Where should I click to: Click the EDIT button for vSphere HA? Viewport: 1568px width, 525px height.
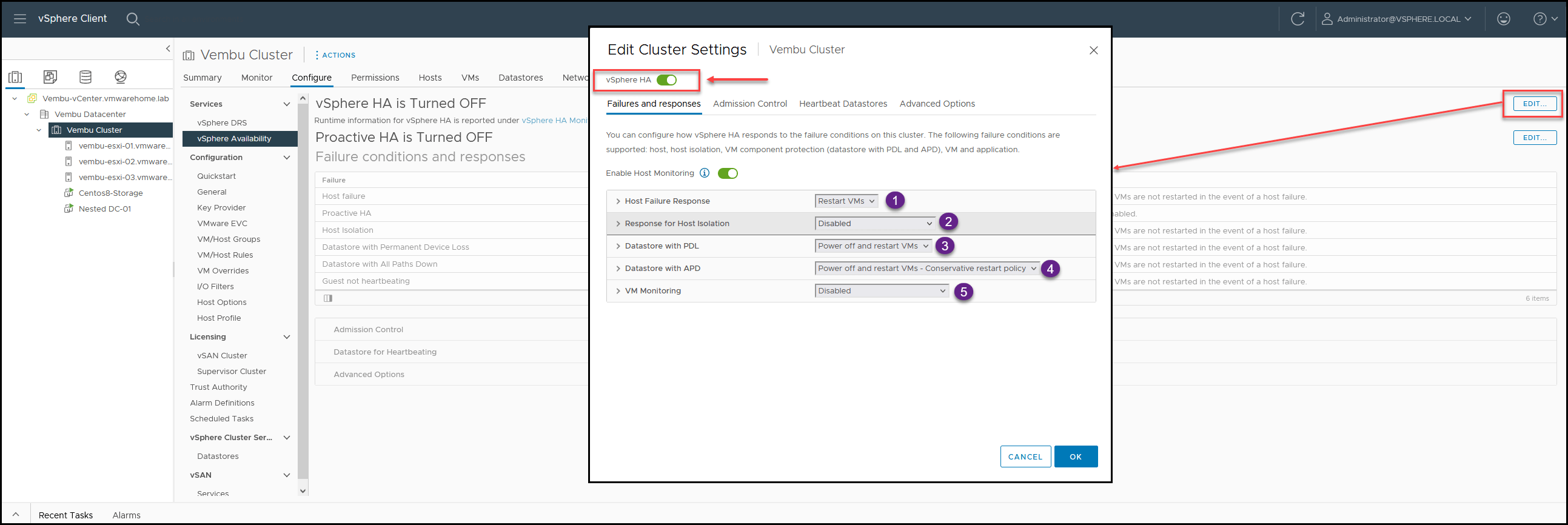pyautogui.click(x=1534, y=104)
